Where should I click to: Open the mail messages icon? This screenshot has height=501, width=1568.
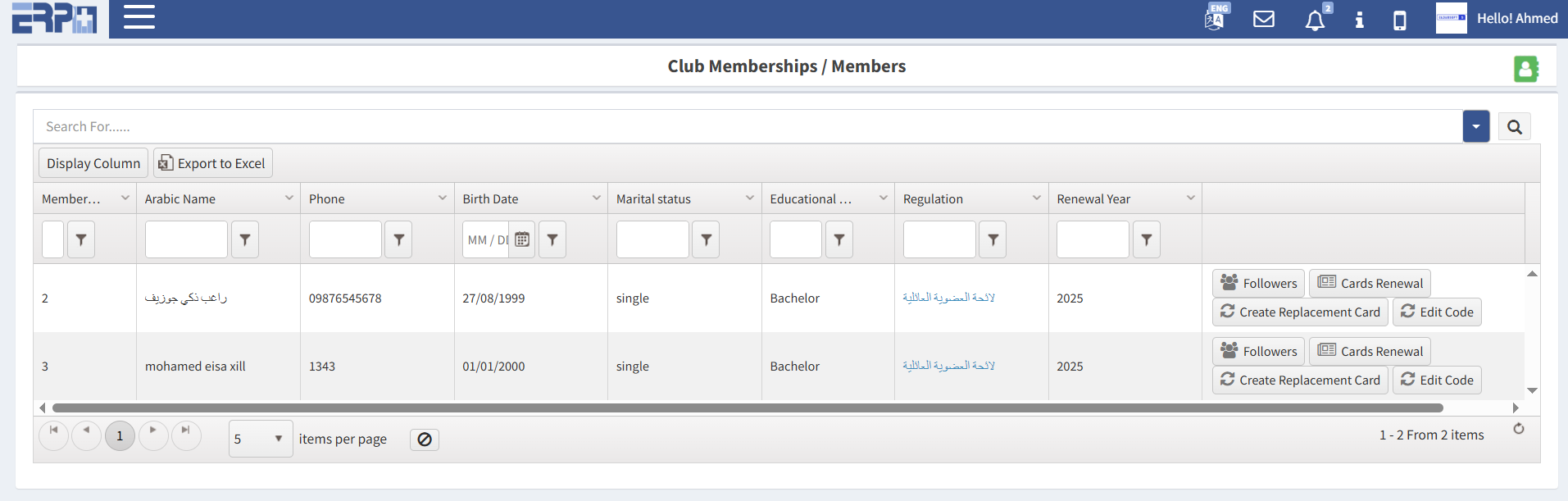point(1264,19)
